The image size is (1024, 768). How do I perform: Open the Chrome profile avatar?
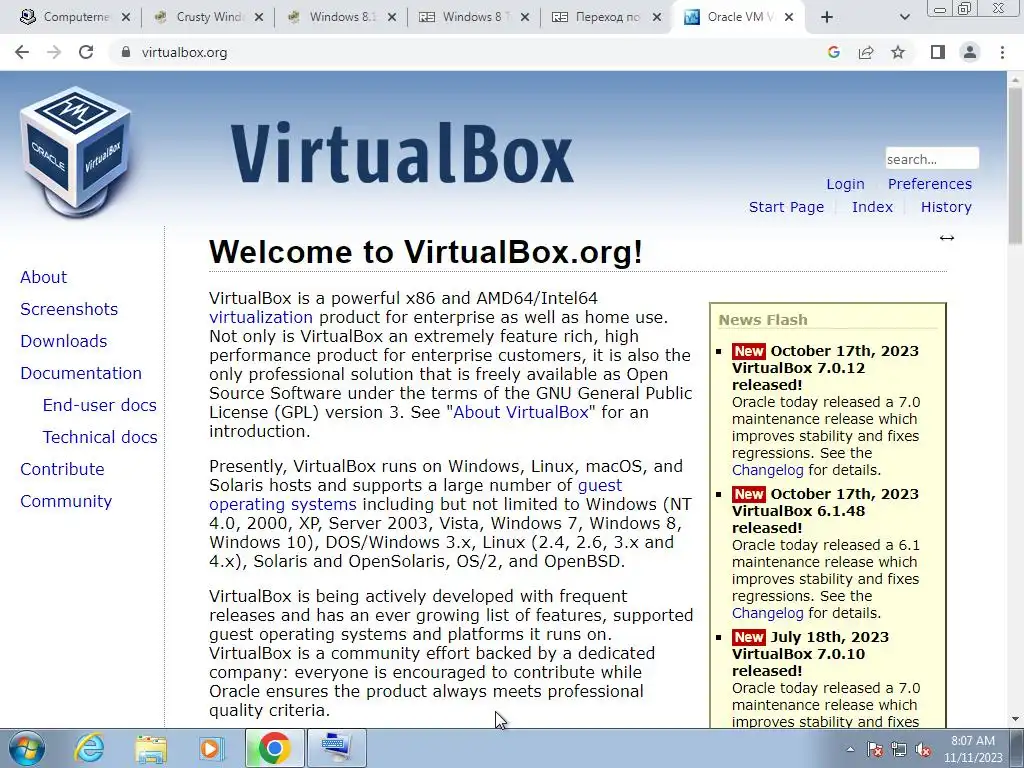(x=970, y=52)
